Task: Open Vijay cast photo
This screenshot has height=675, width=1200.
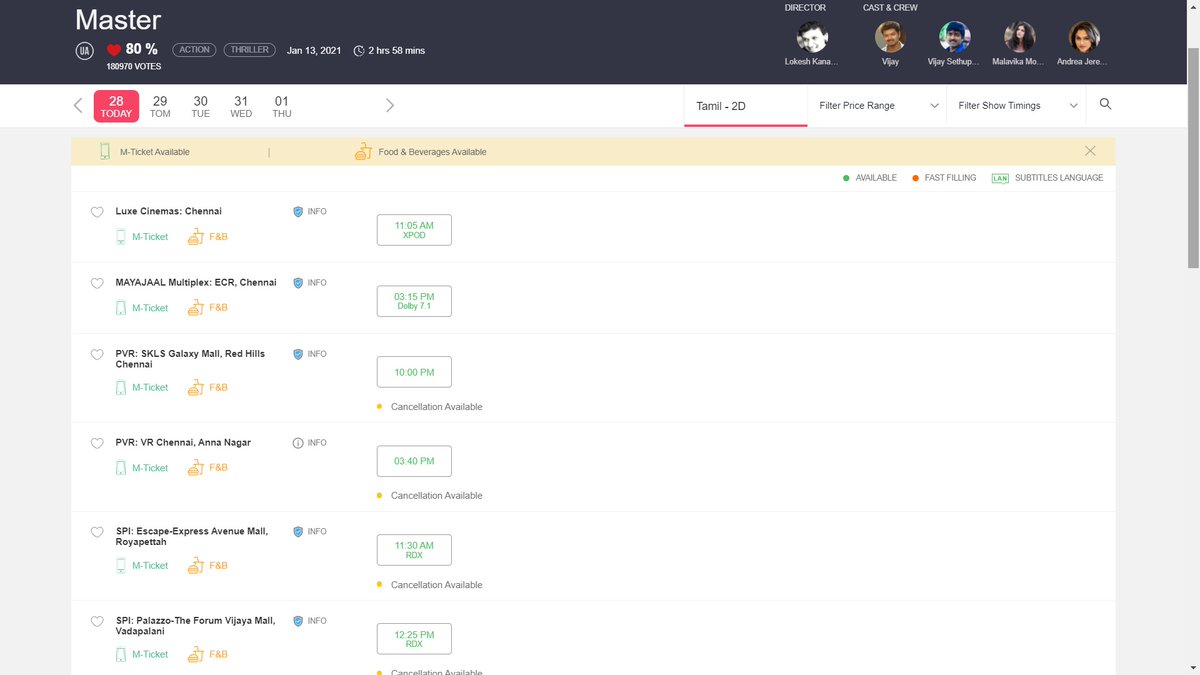Action: point(890,37)
